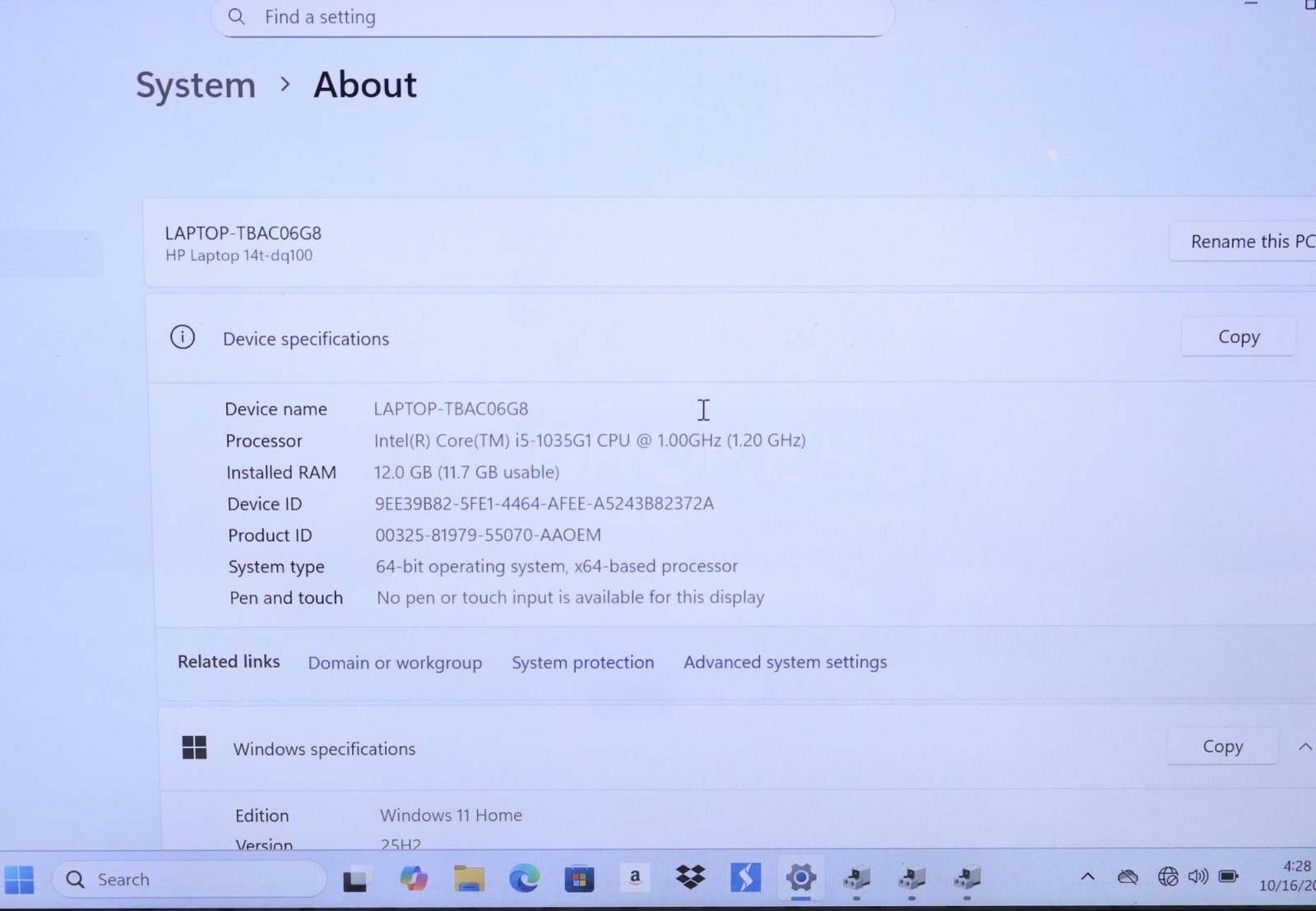Viewport: 1316px width, 911px height.
Task: Open the clock and date flyout
Action: 1286,876
